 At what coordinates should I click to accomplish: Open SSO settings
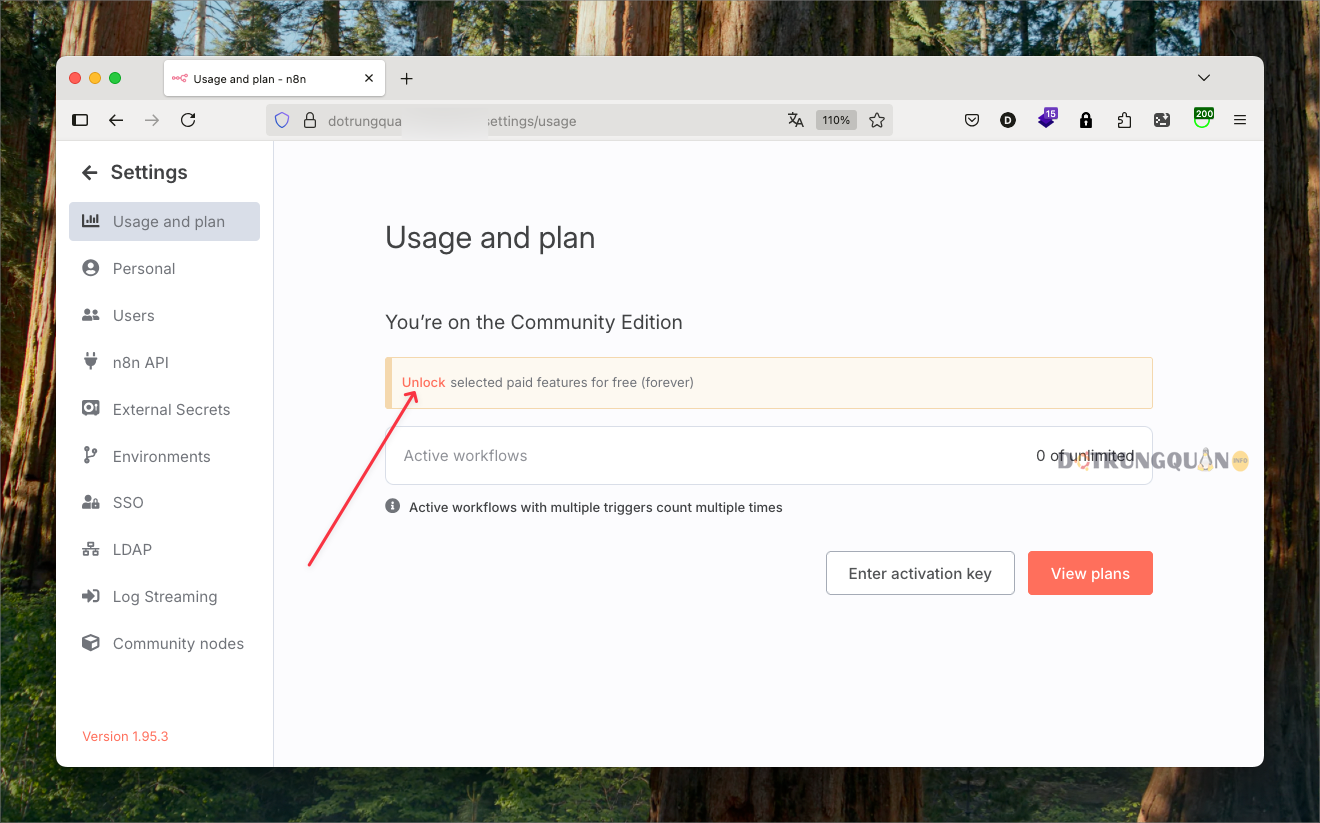pyautogui.click(x=164, y=503)
